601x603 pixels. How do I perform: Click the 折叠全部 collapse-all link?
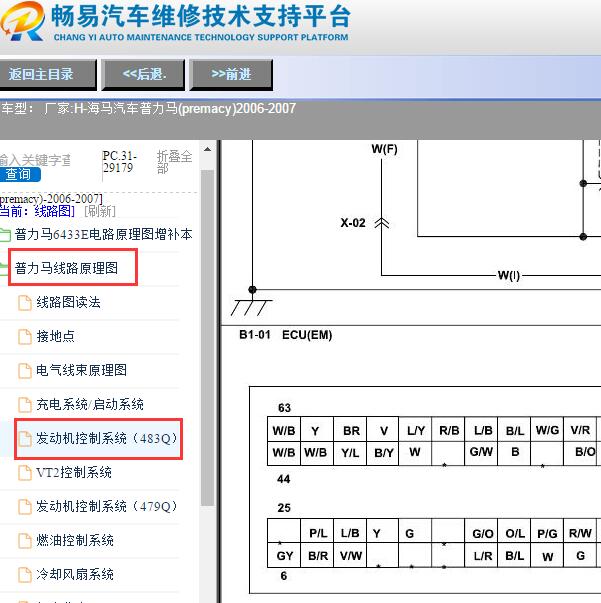coord(174,162)
